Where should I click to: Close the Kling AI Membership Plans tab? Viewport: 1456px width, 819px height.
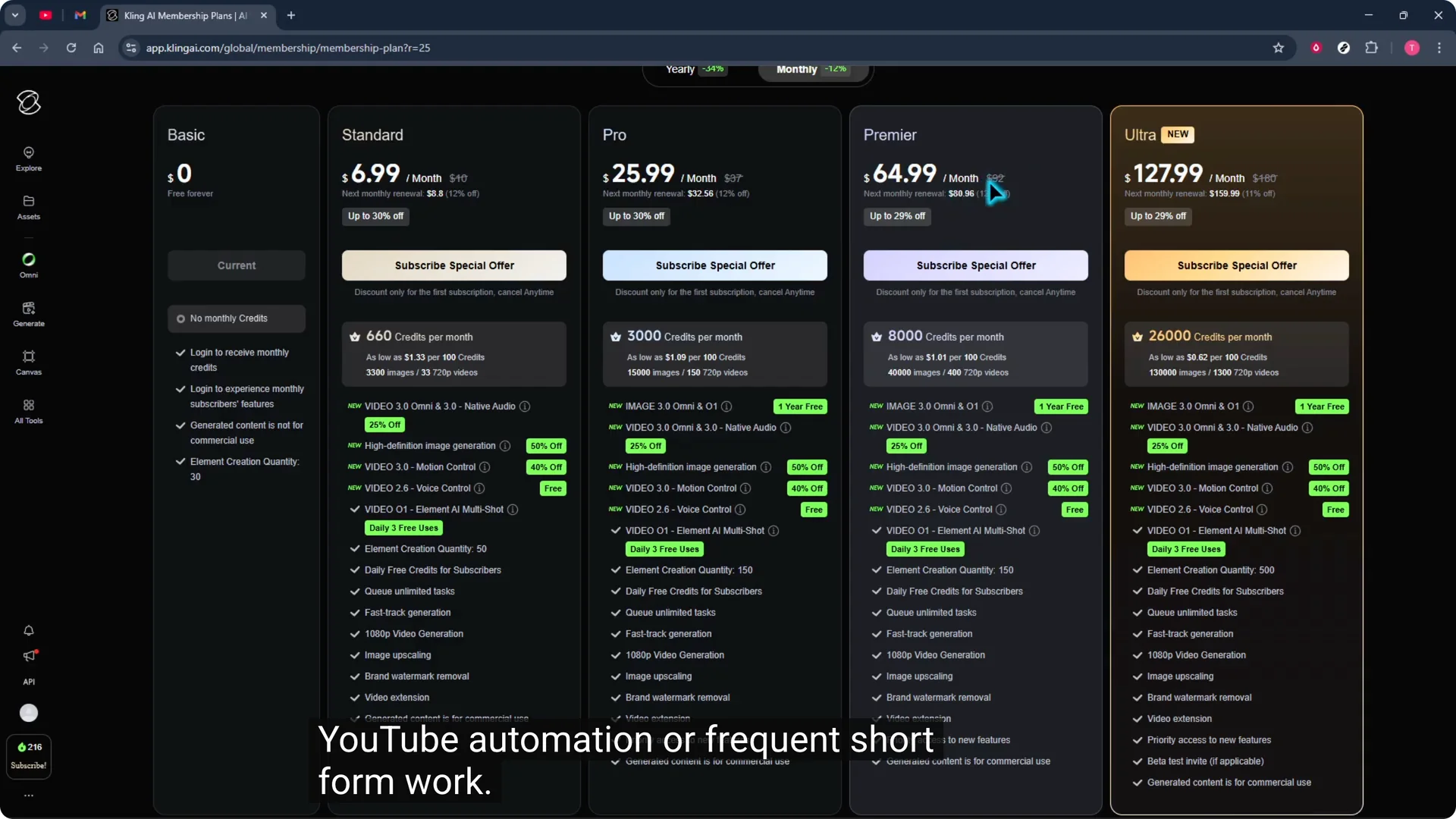[x=264, y=15]
